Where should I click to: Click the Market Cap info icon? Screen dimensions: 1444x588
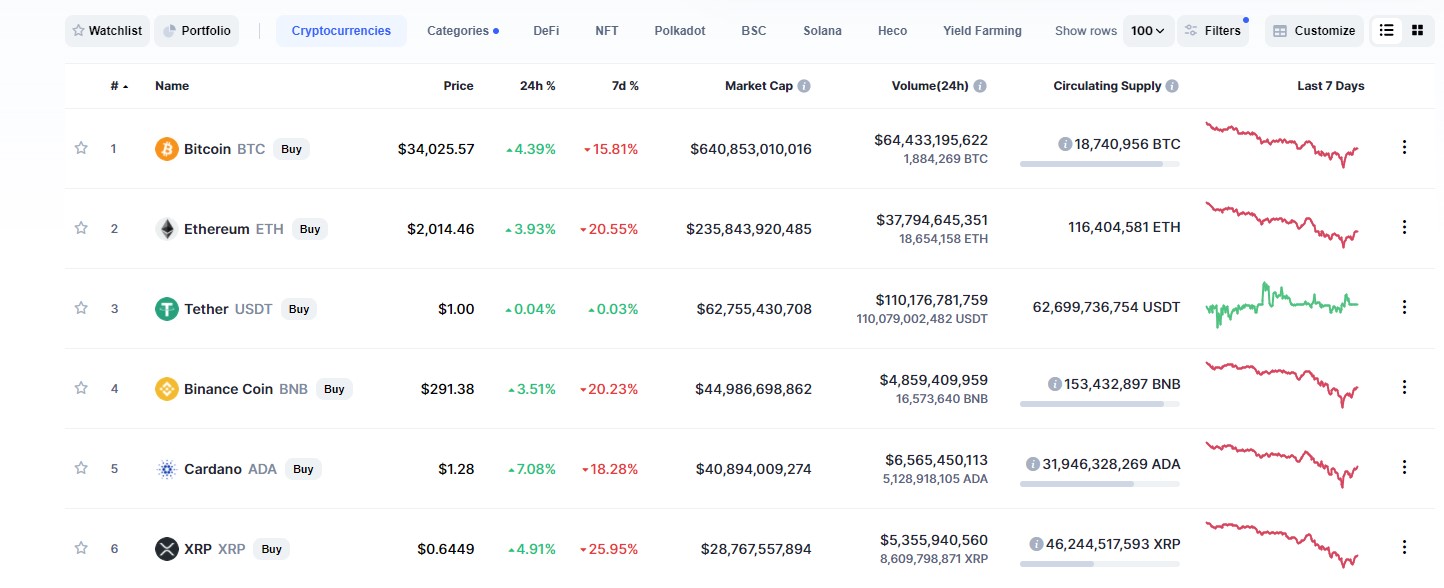(x=804, y=86)
